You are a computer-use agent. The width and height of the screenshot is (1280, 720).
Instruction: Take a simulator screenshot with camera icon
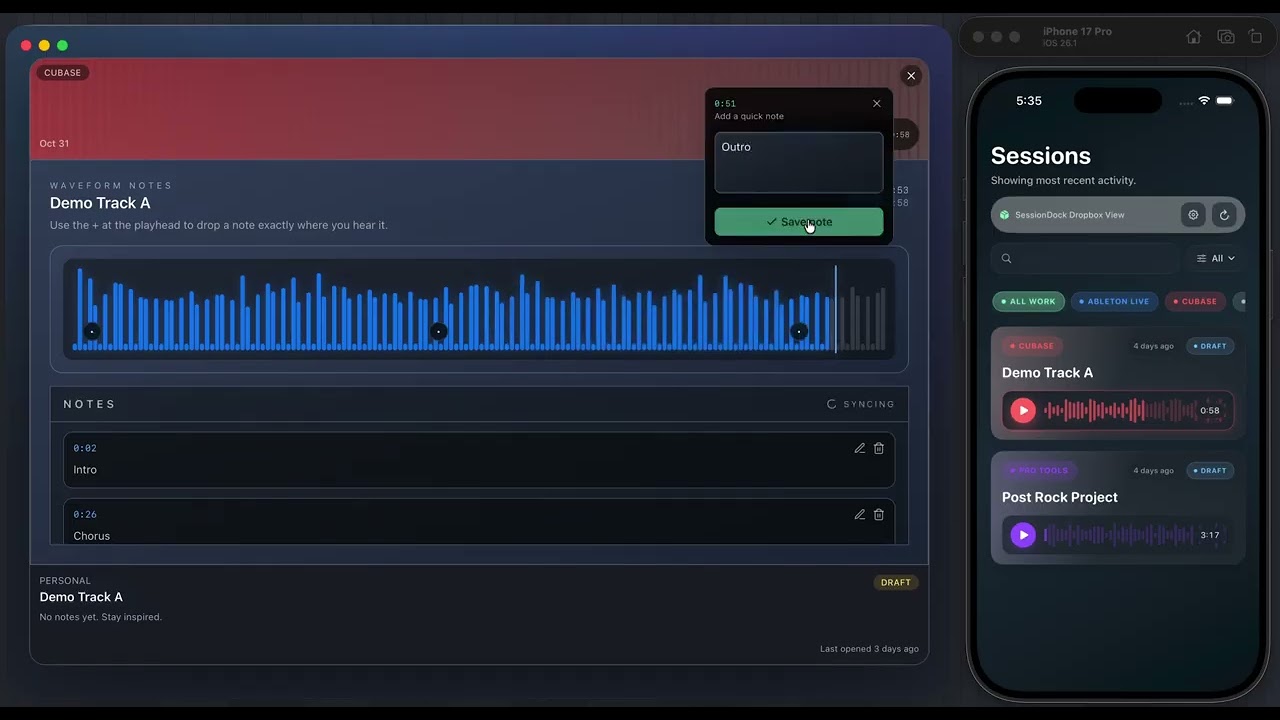click(1225, 37)
